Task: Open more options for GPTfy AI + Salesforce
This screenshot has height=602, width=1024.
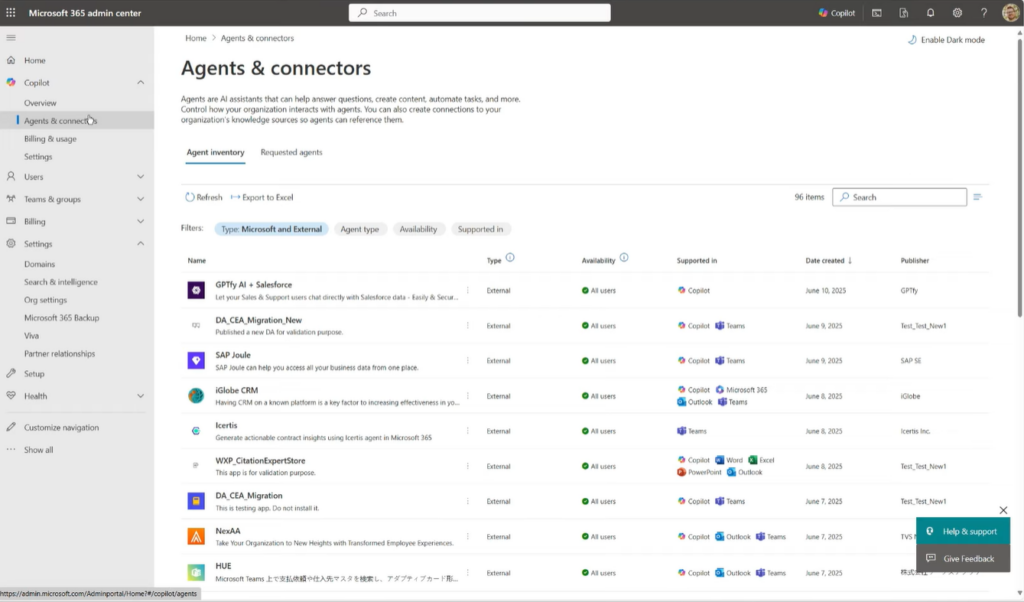Action: pos(468,290)
